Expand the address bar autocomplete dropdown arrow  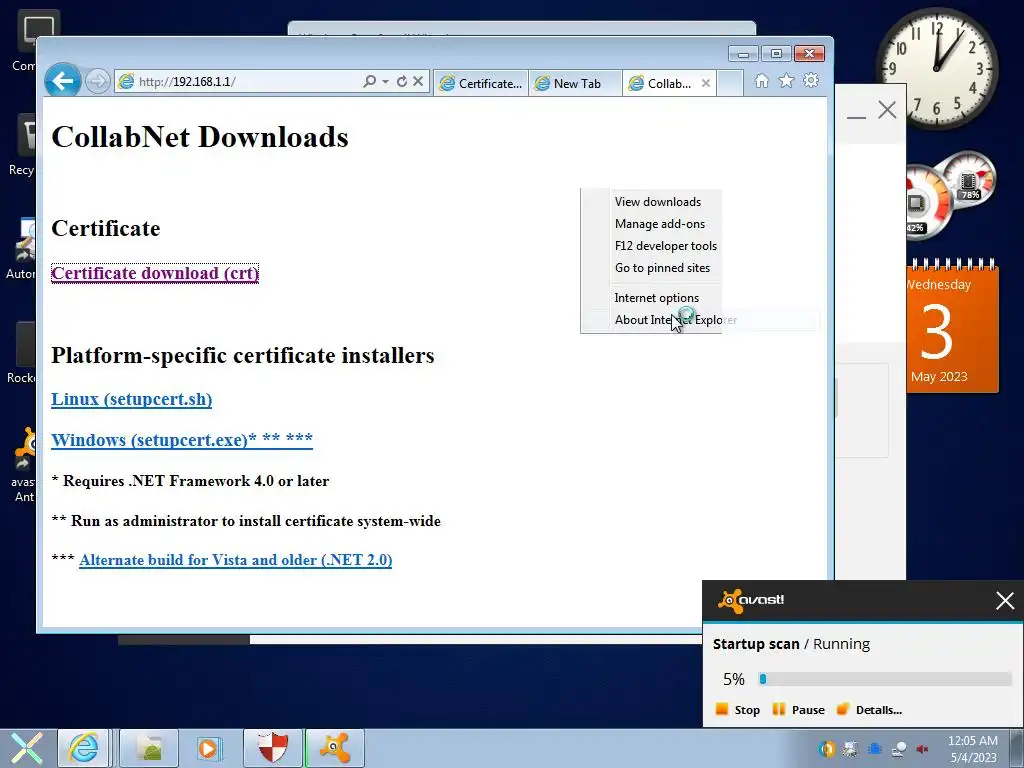click(x=385, y=81)
